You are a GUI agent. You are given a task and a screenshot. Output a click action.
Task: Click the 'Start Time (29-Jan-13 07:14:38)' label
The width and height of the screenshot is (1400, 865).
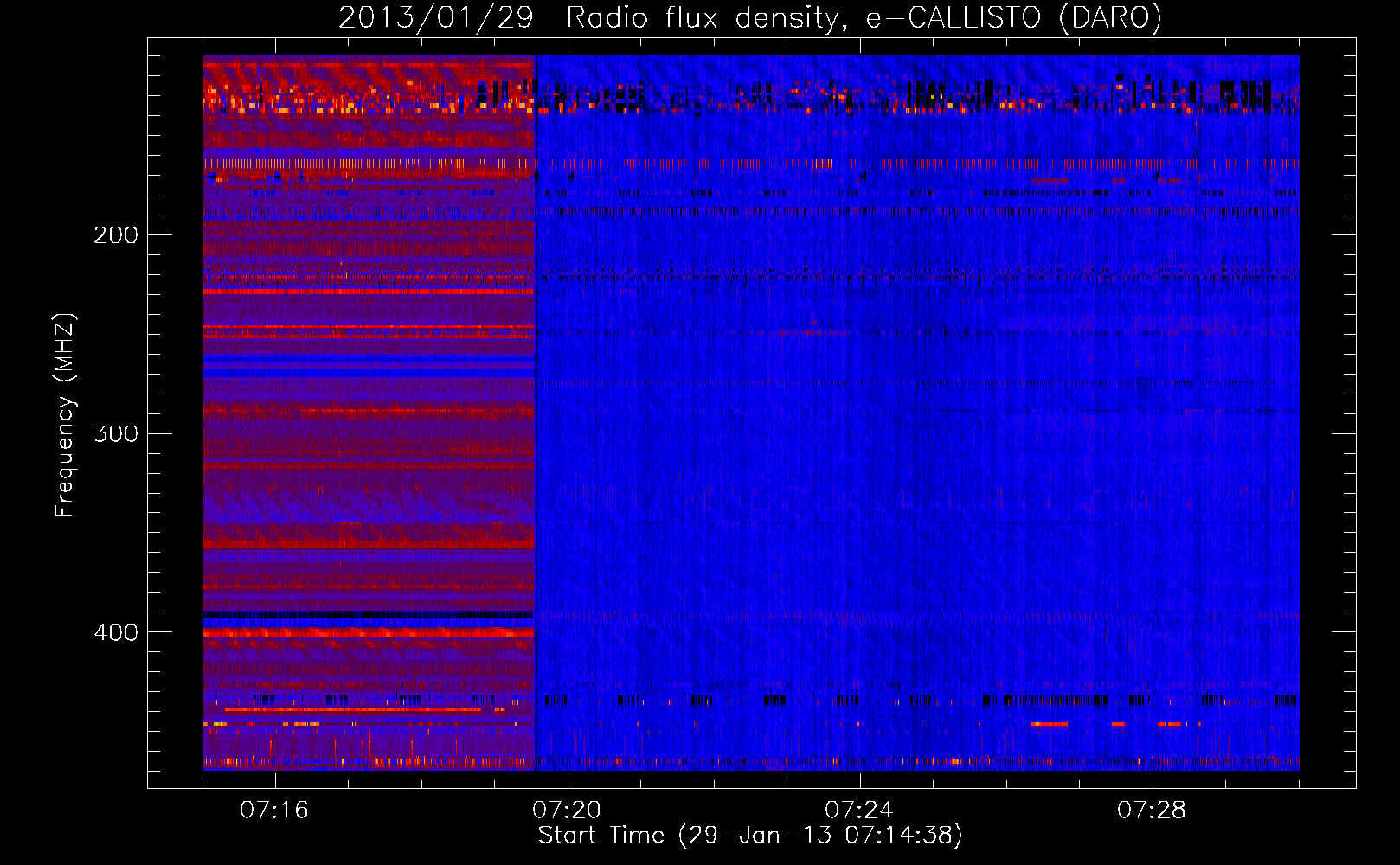click(x=750, y=836)
